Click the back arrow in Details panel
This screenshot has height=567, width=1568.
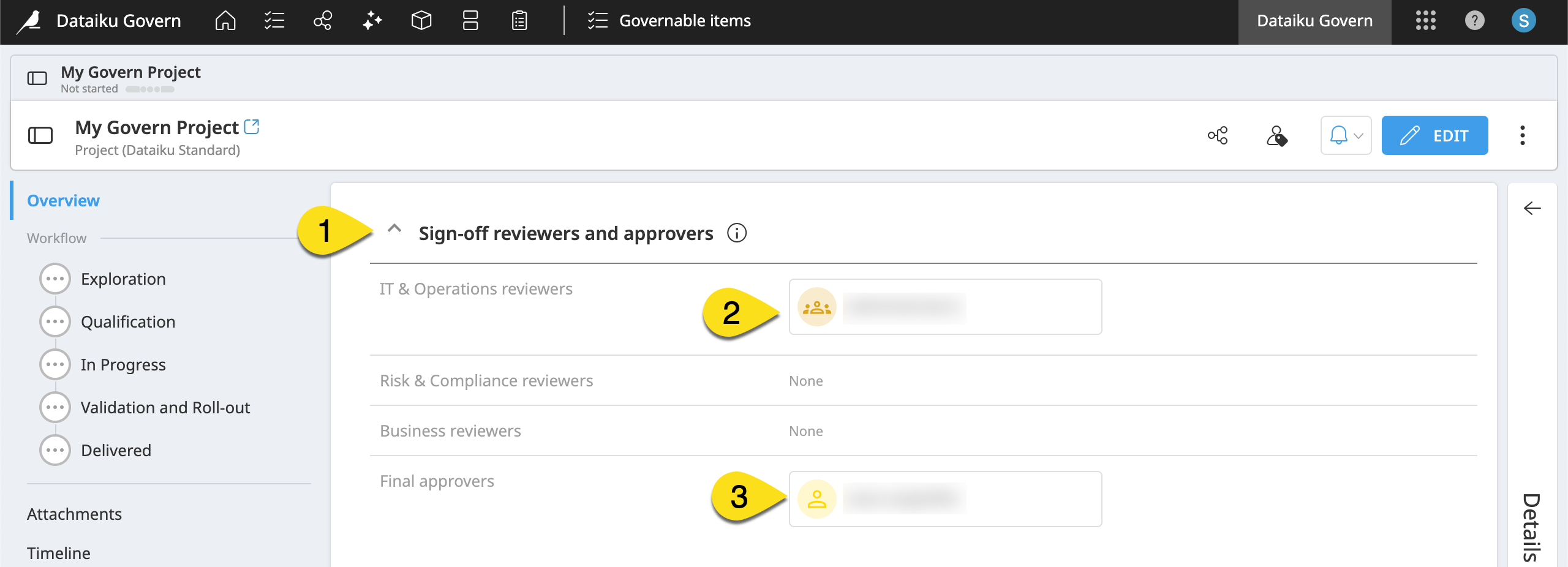[1532, 208]
